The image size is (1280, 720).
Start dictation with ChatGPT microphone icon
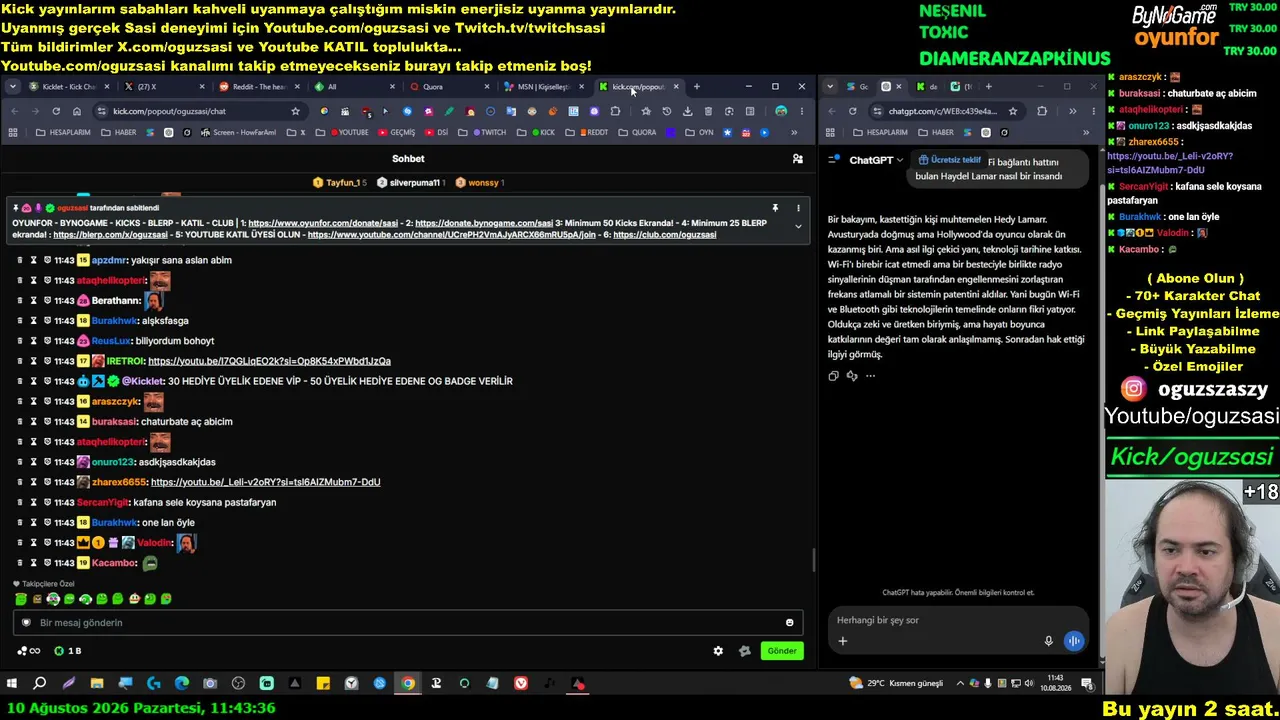click(x=1048, y=641)
